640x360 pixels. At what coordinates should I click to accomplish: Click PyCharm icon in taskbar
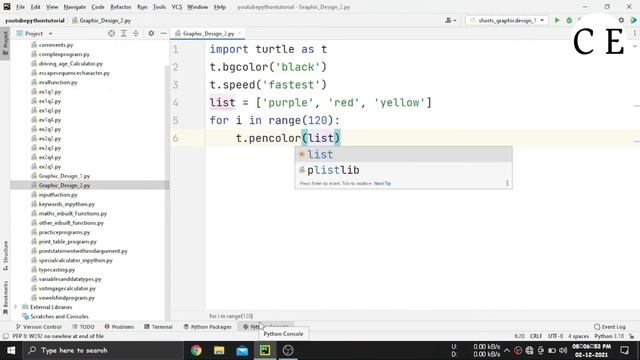tap(265, 350)
